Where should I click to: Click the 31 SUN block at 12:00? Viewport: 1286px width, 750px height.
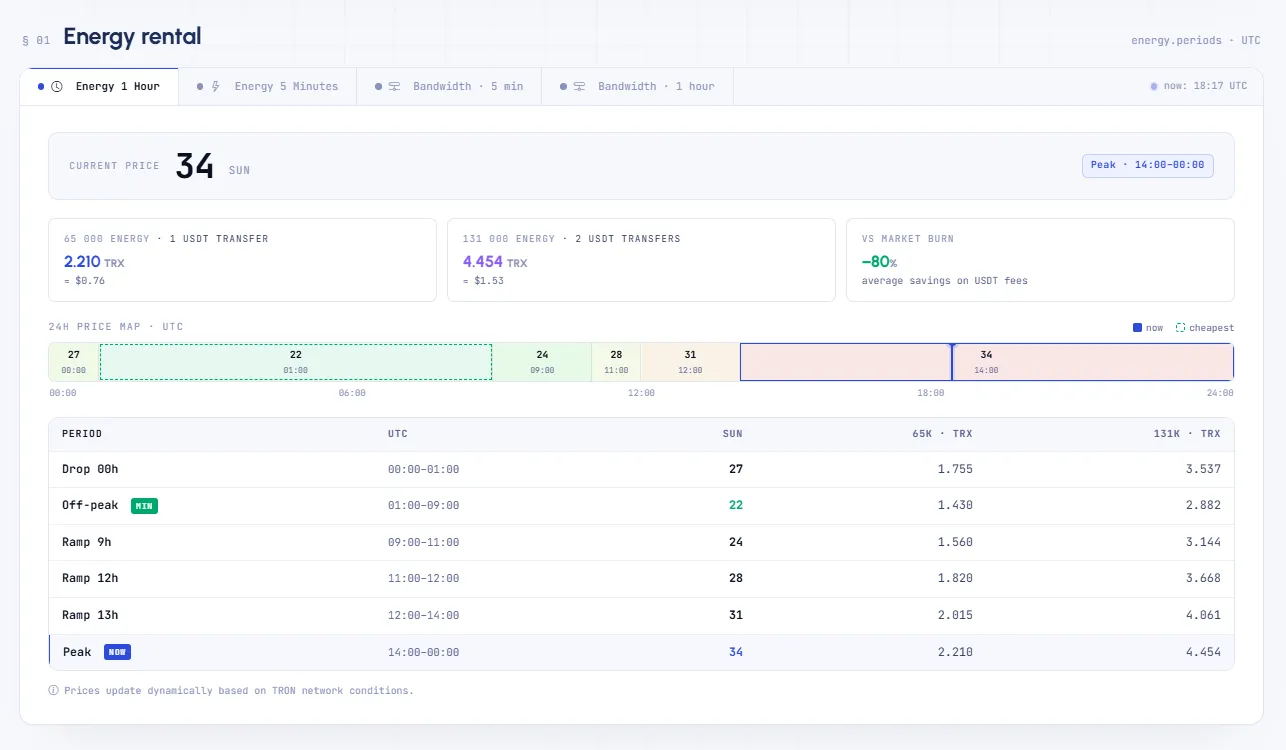click(x=690, y=362)
